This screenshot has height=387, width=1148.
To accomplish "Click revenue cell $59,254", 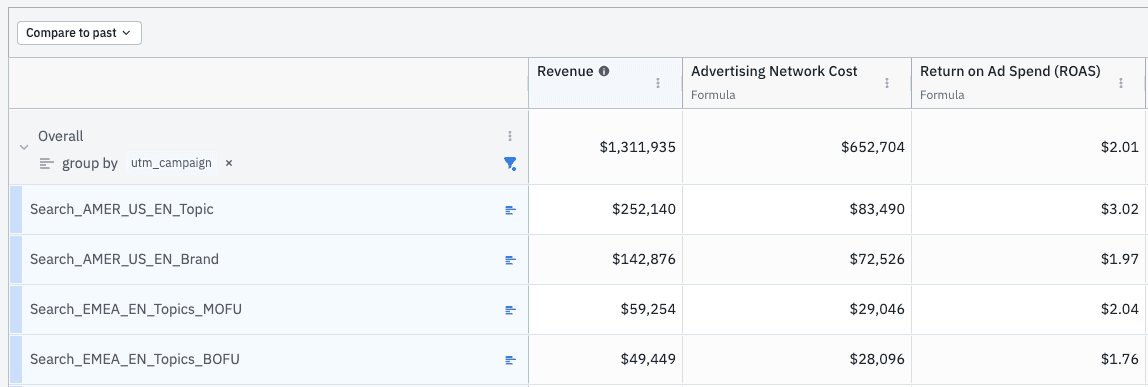I will (647, 309).
